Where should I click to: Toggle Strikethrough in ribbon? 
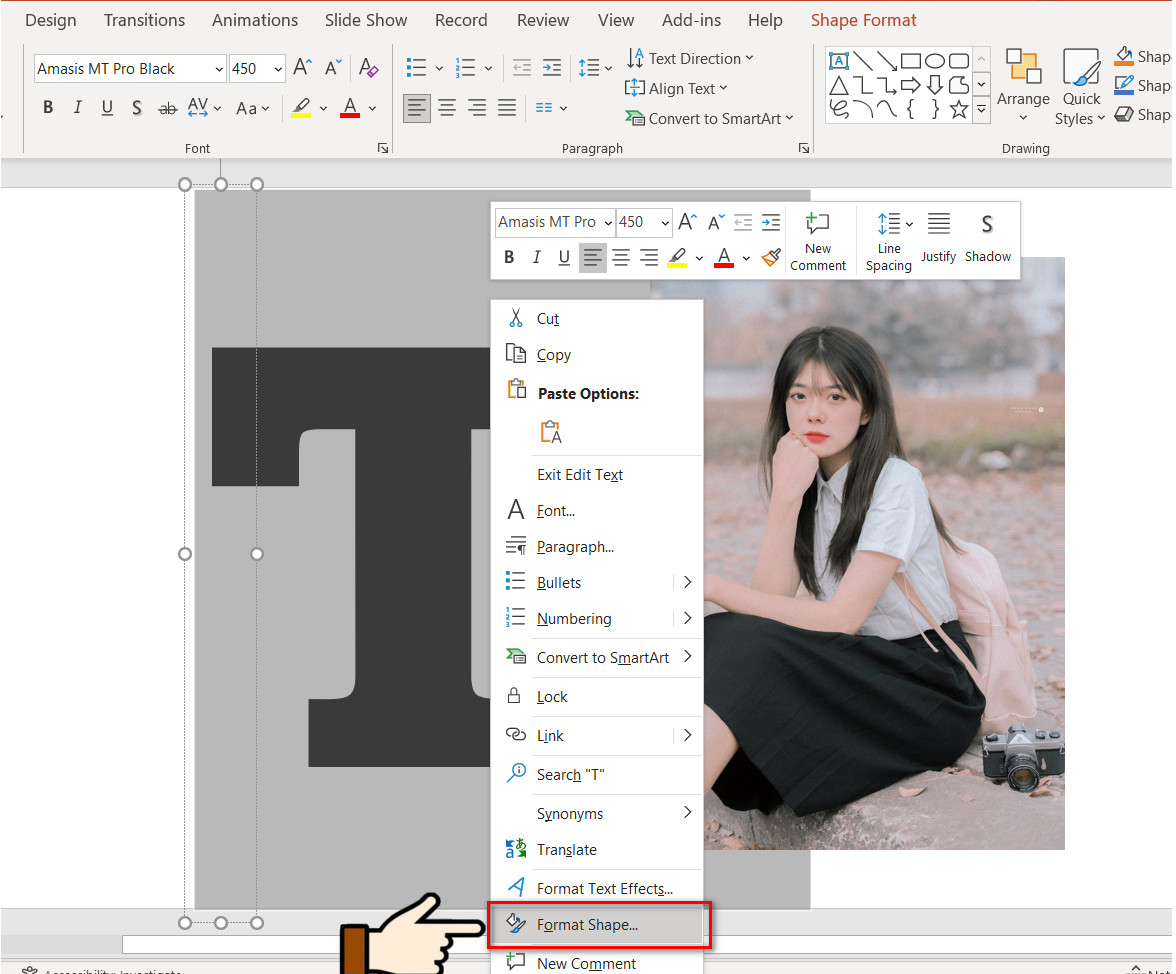(167, 109)
